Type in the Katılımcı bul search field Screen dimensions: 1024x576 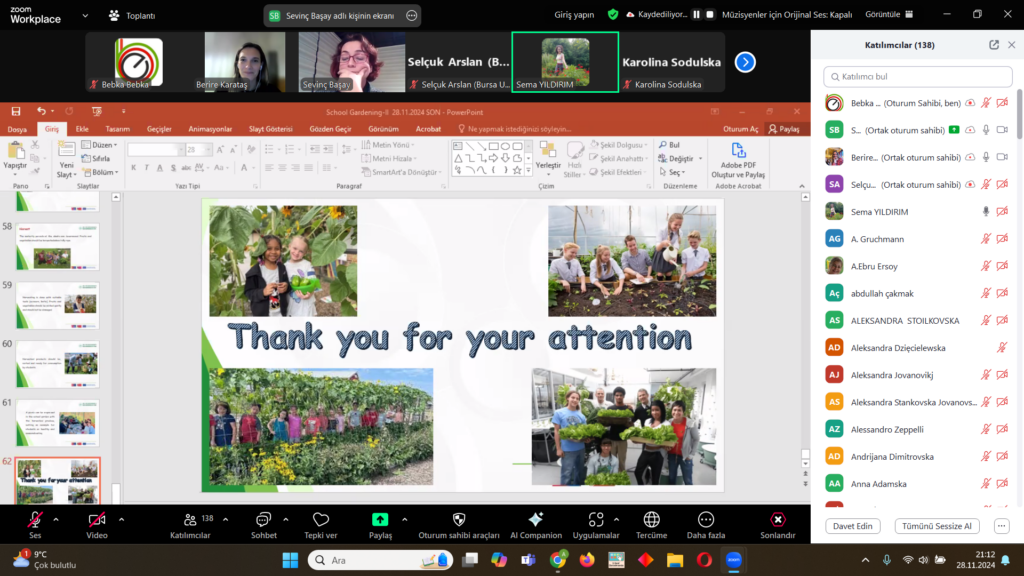(x=915, y=77)
